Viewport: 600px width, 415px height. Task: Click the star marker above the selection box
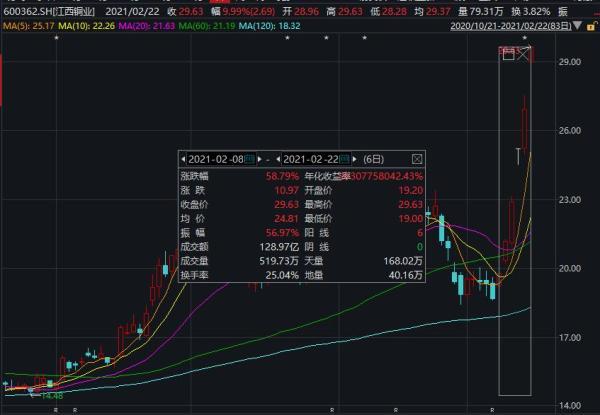click(x=525, y=38)
